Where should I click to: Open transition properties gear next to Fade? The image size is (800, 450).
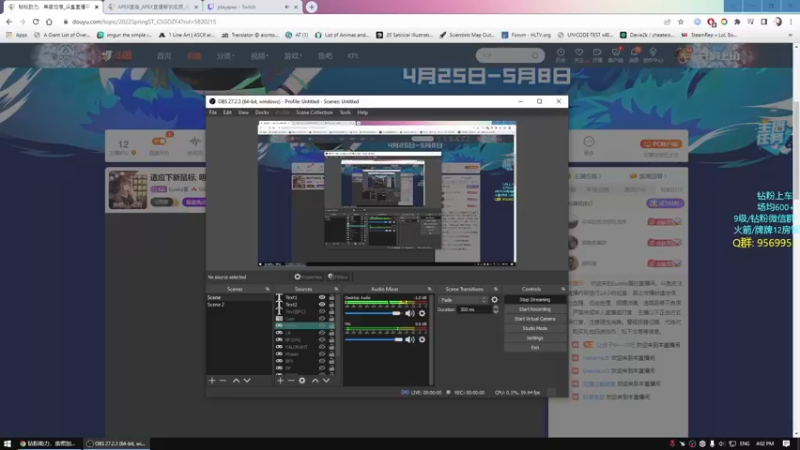pos(494,300)
